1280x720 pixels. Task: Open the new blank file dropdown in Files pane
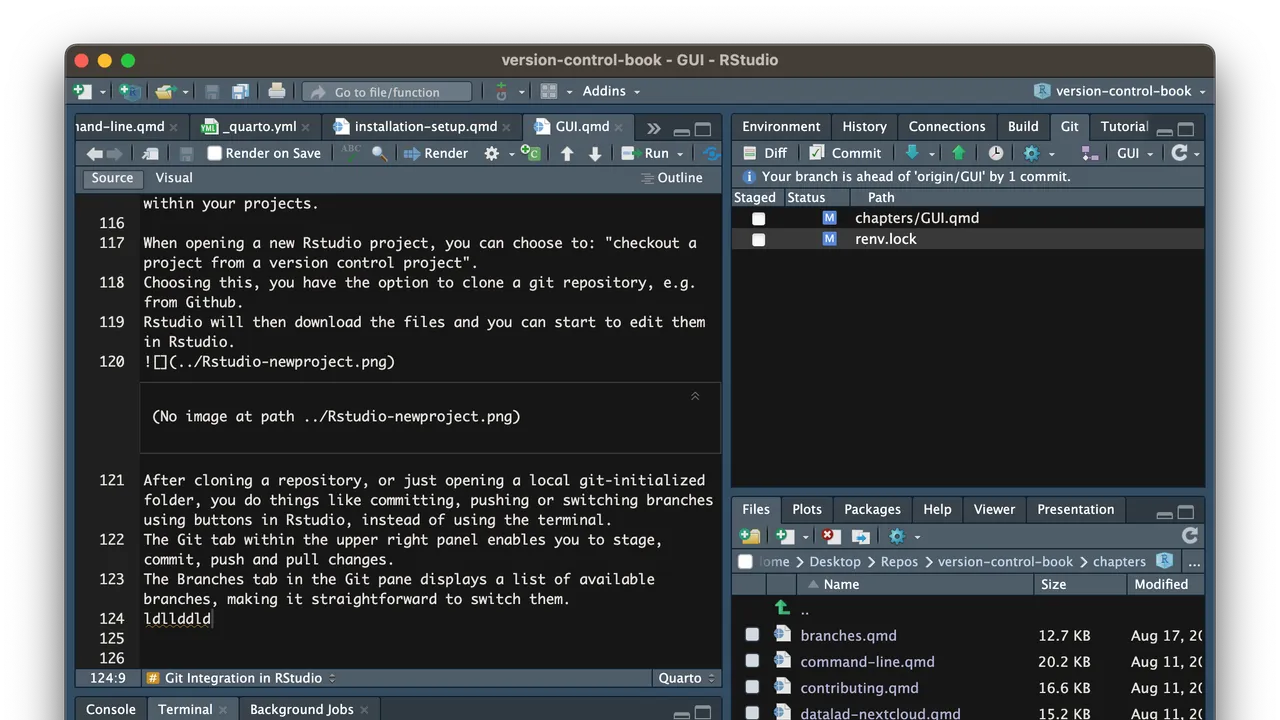[x=791, y=536]
